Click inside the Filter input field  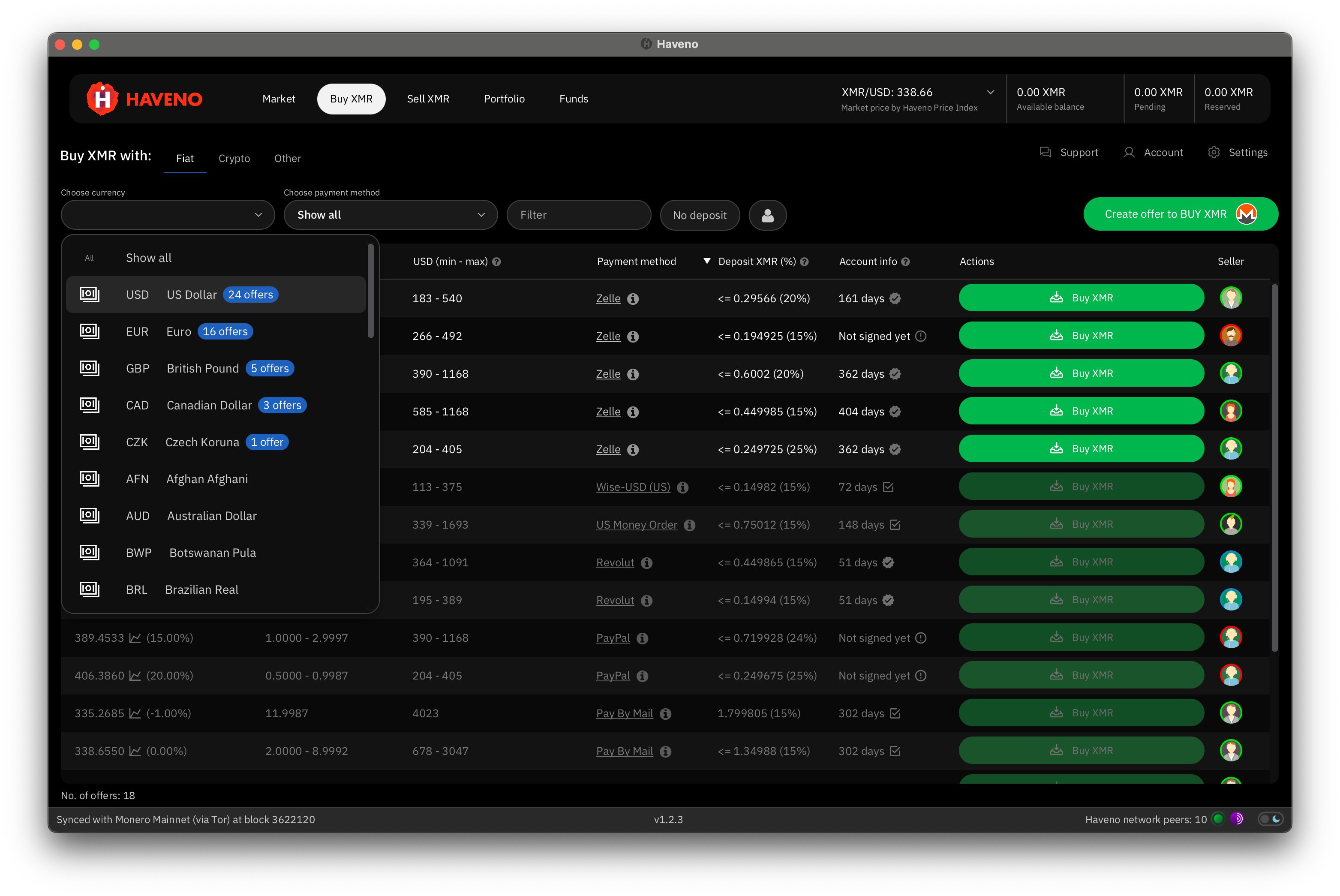tap(579, 214)
